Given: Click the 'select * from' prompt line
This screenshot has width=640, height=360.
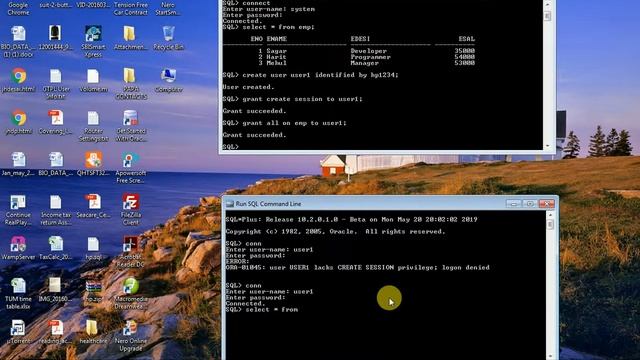Looking at the screenshot, I should 262,310.
